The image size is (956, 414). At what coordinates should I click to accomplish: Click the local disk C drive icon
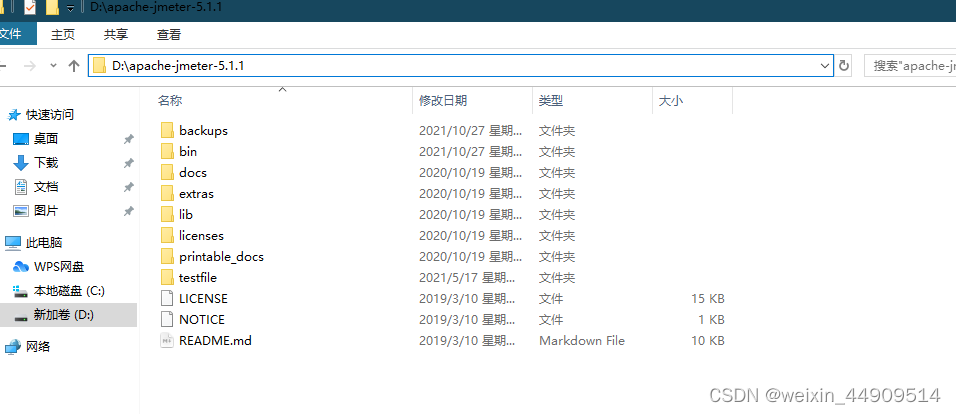pyautogui.click(x=21, y=291)
